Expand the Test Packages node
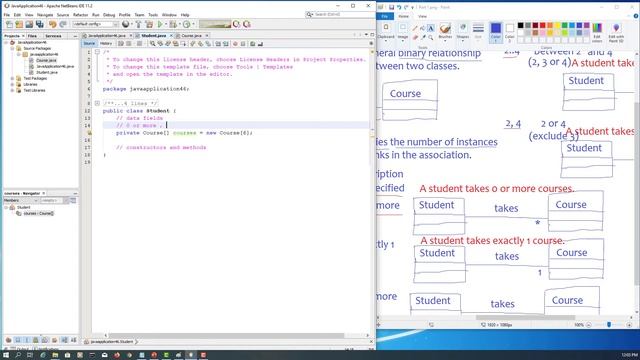Image resolution: width=640 pixels, height=360 pixels. point(12,78)
